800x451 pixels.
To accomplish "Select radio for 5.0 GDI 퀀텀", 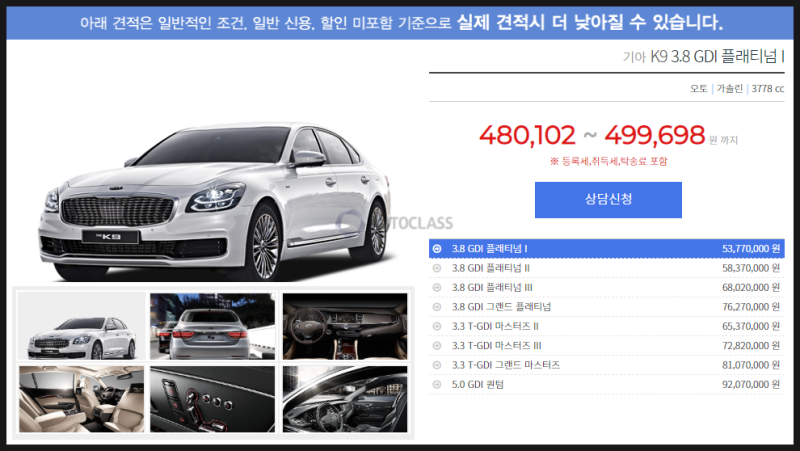I will pos(437,384).
